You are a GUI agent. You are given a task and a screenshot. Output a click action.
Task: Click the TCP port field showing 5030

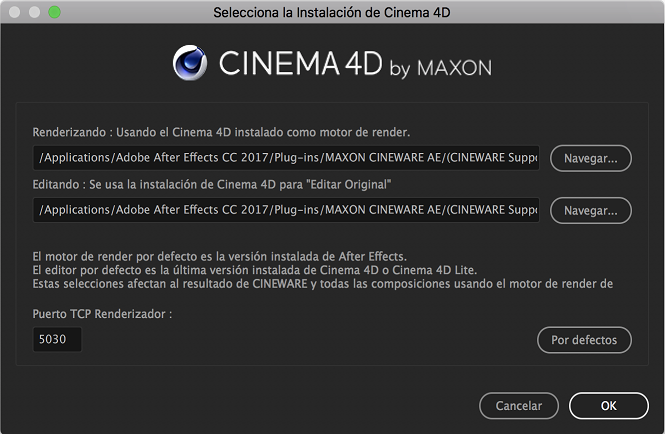coord(57,340)
